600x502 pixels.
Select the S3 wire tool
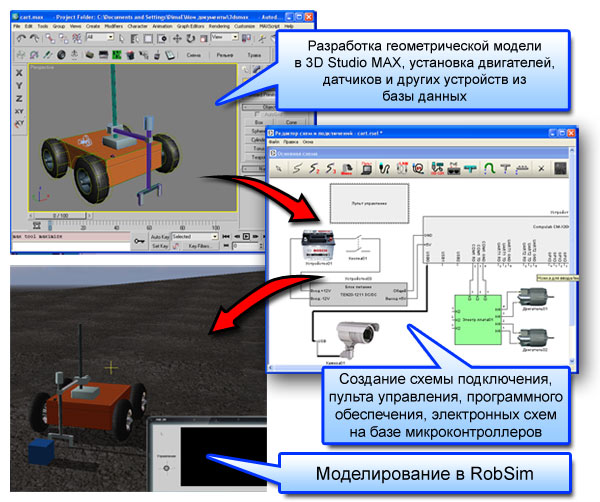pyautogui.click(x=331, y=168)
